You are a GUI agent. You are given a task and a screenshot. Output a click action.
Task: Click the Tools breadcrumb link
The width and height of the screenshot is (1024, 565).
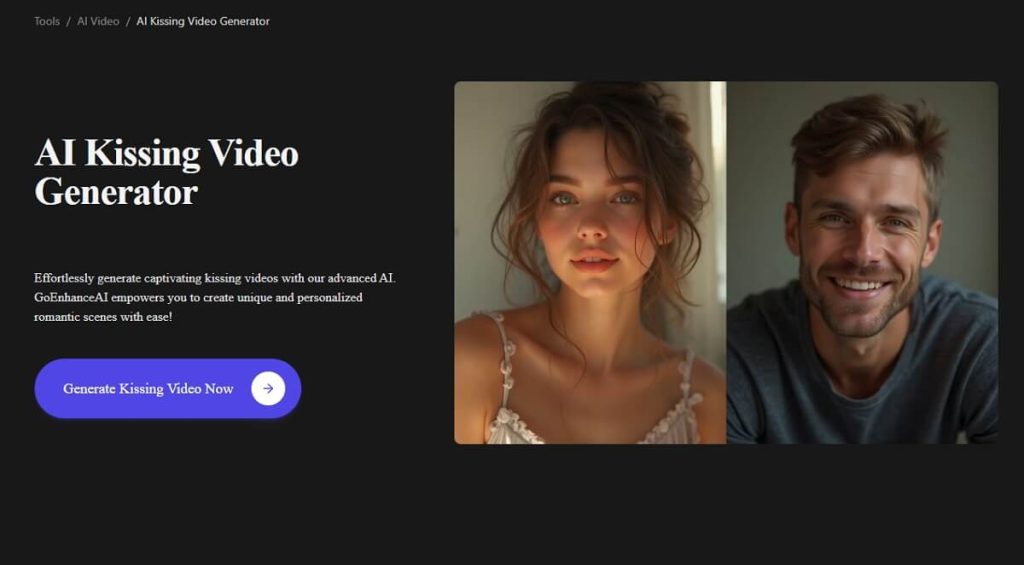(47, 22)
